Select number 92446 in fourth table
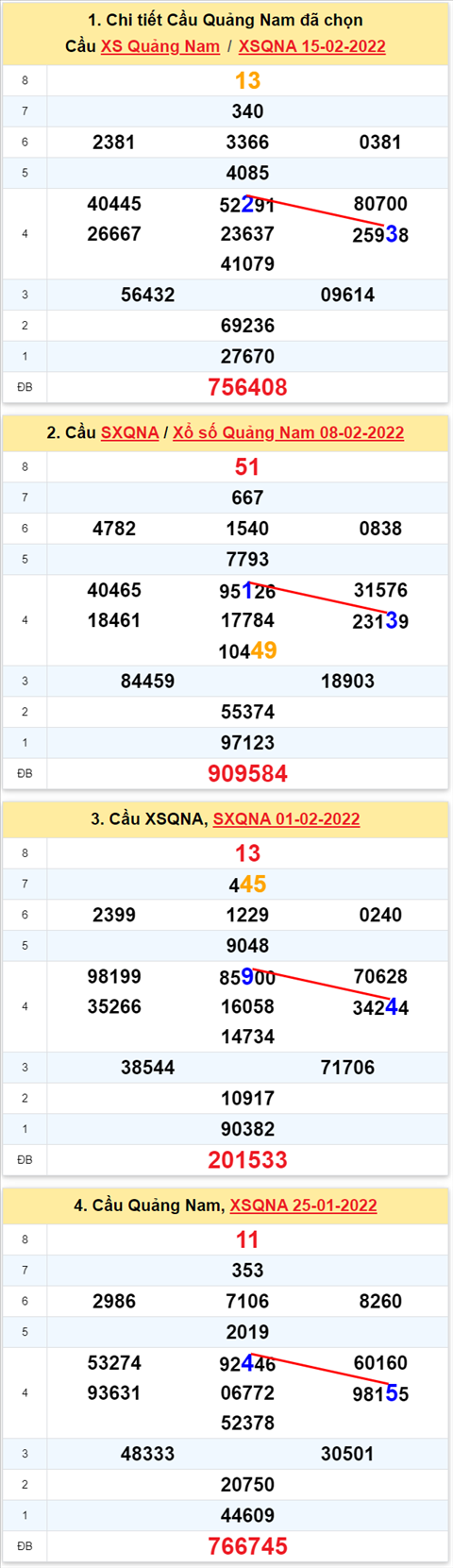 pyautogui.click(x=247, y=1363)
